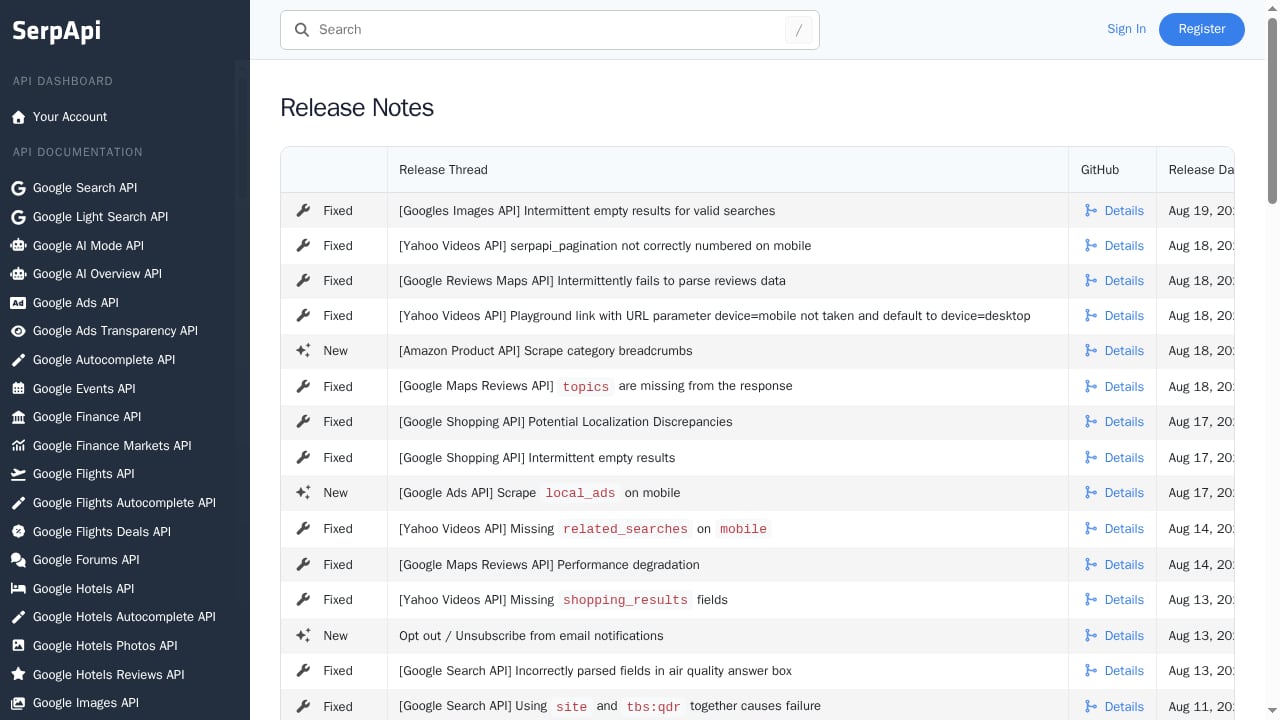1280x720 pixels.
Task: Click the chart icon beside Google Finance Markets API
Action: tap(18, 446)
